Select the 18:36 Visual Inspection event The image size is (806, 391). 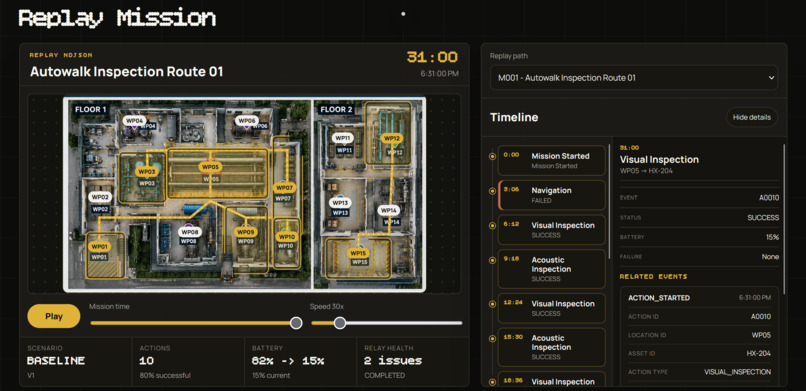(x=552, y=379)
